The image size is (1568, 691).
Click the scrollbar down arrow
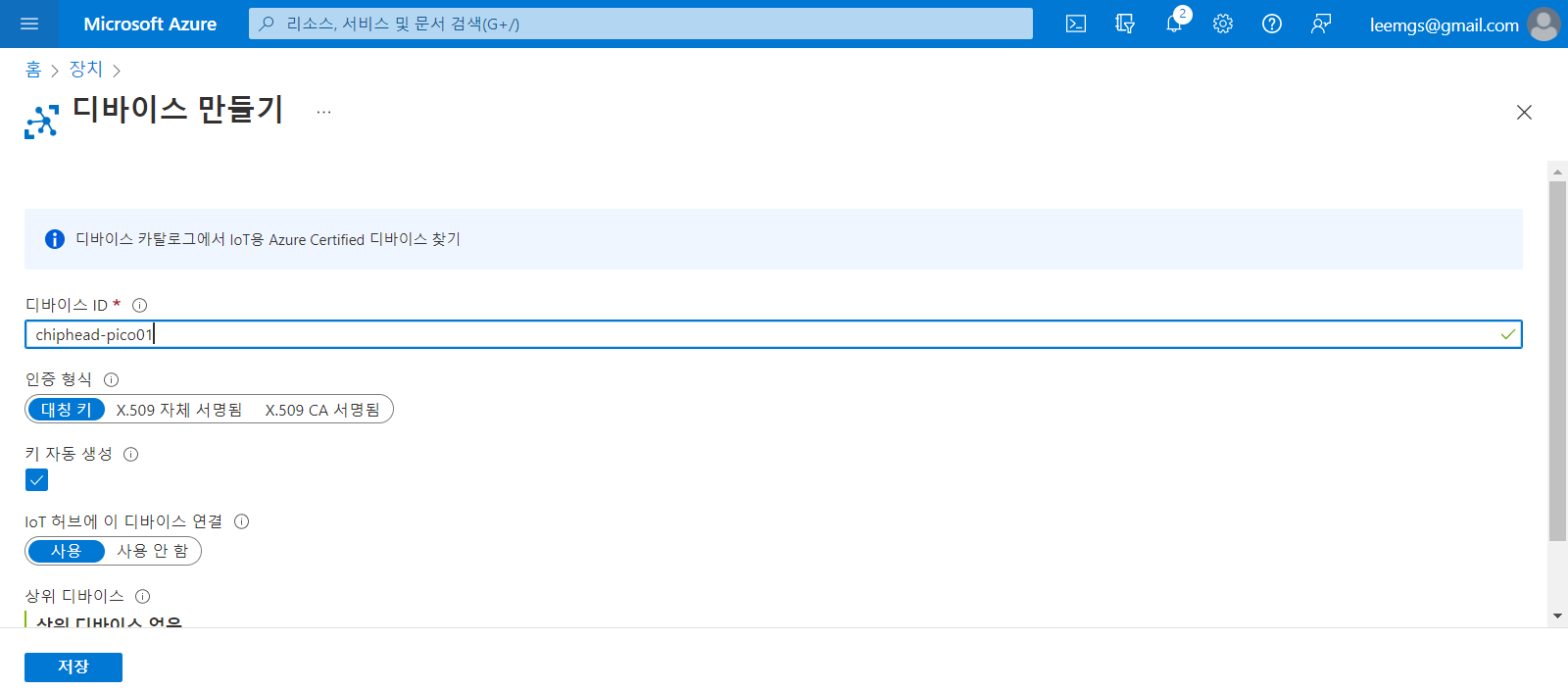(x=1557, y=616)
